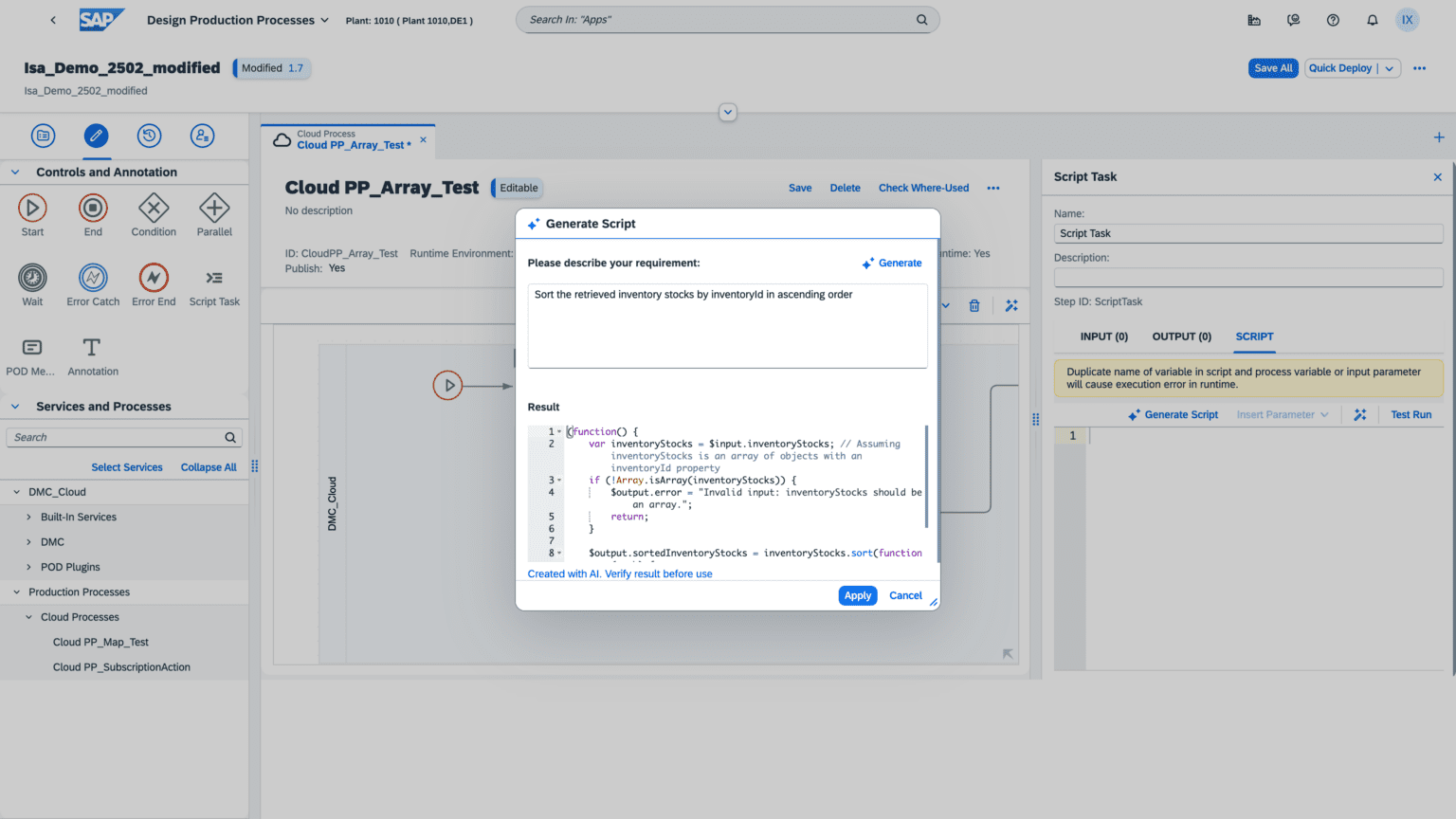This screenshot has height=819, width=1456.
Task: Collapse line 3 code fold arrow
Action: (x=559, y=481)
